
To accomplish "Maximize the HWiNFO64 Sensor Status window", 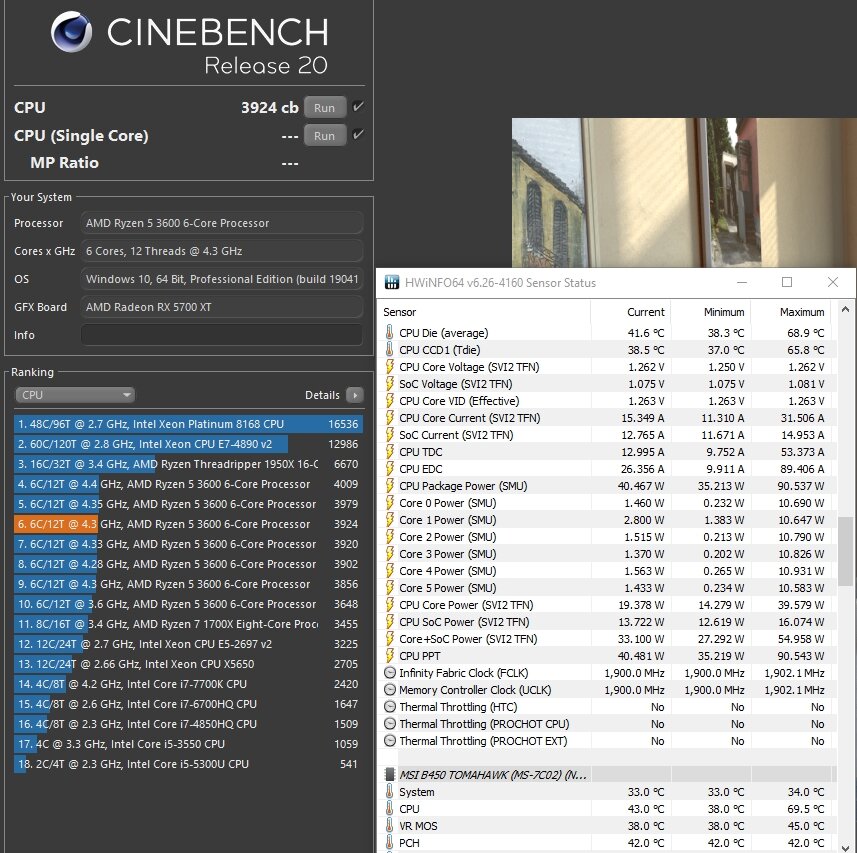I will (787, 283).
